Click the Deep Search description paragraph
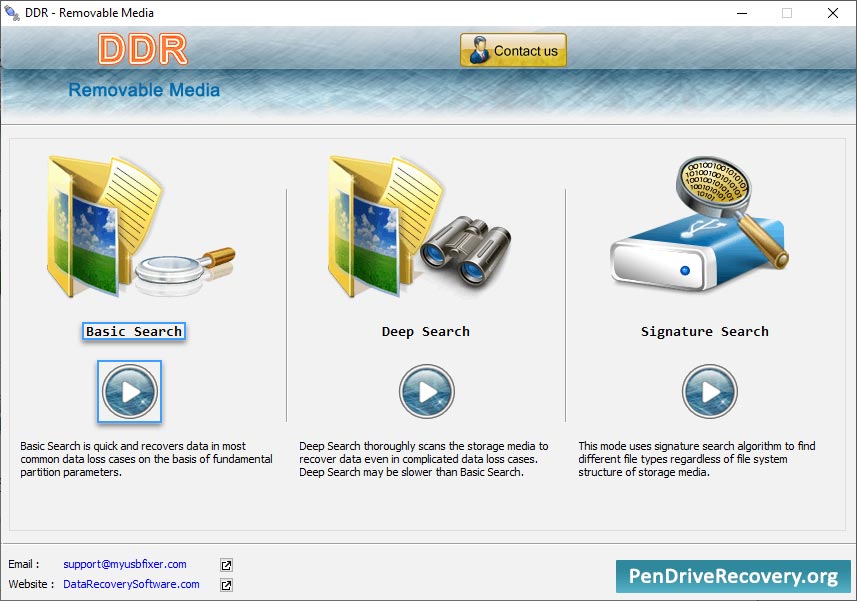This screenshot has width=857, height=601. (424, 459)
